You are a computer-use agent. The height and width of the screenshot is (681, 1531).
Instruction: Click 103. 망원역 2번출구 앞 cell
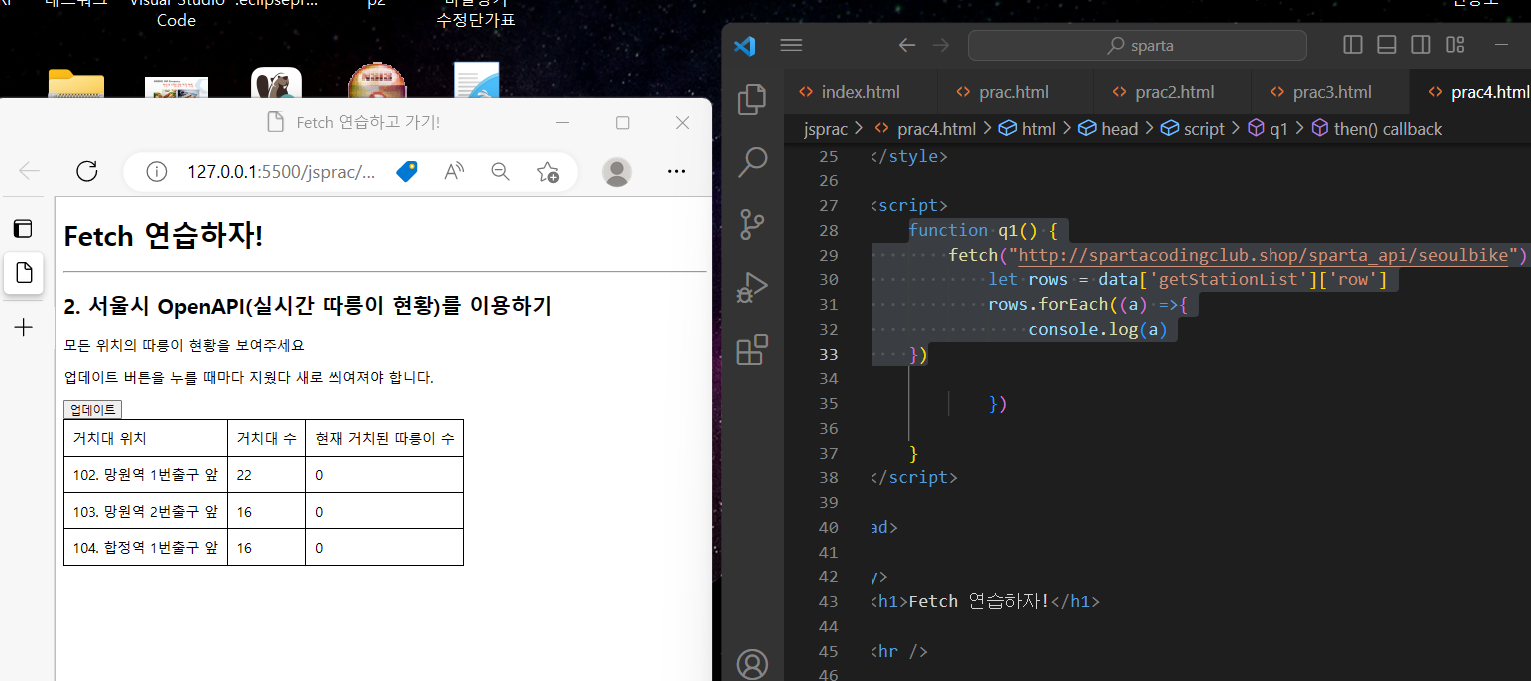pyautogui.click(x=145, y=511)
